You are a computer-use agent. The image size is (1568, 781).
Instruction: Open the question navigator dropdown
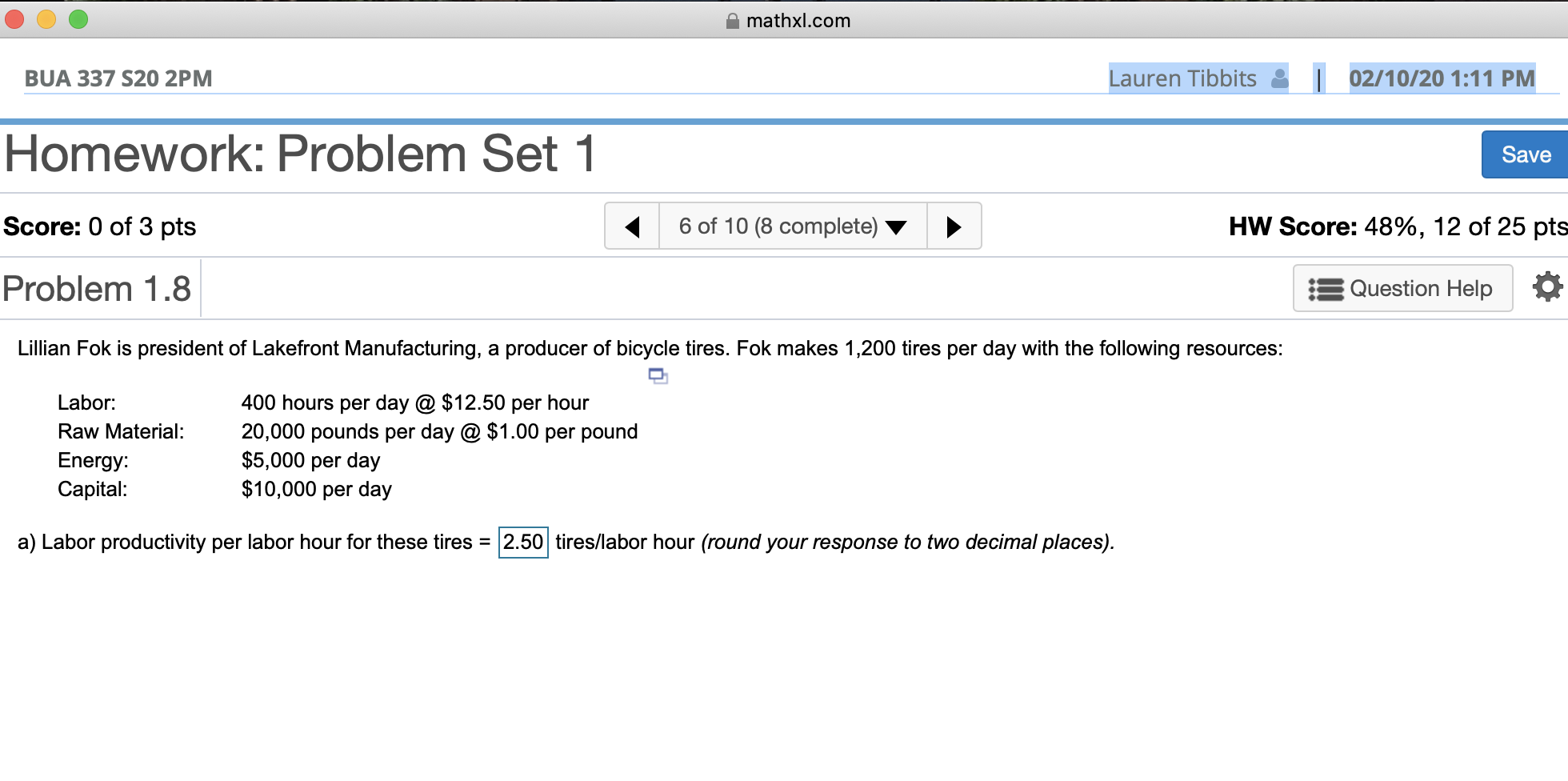pos(792,226)
